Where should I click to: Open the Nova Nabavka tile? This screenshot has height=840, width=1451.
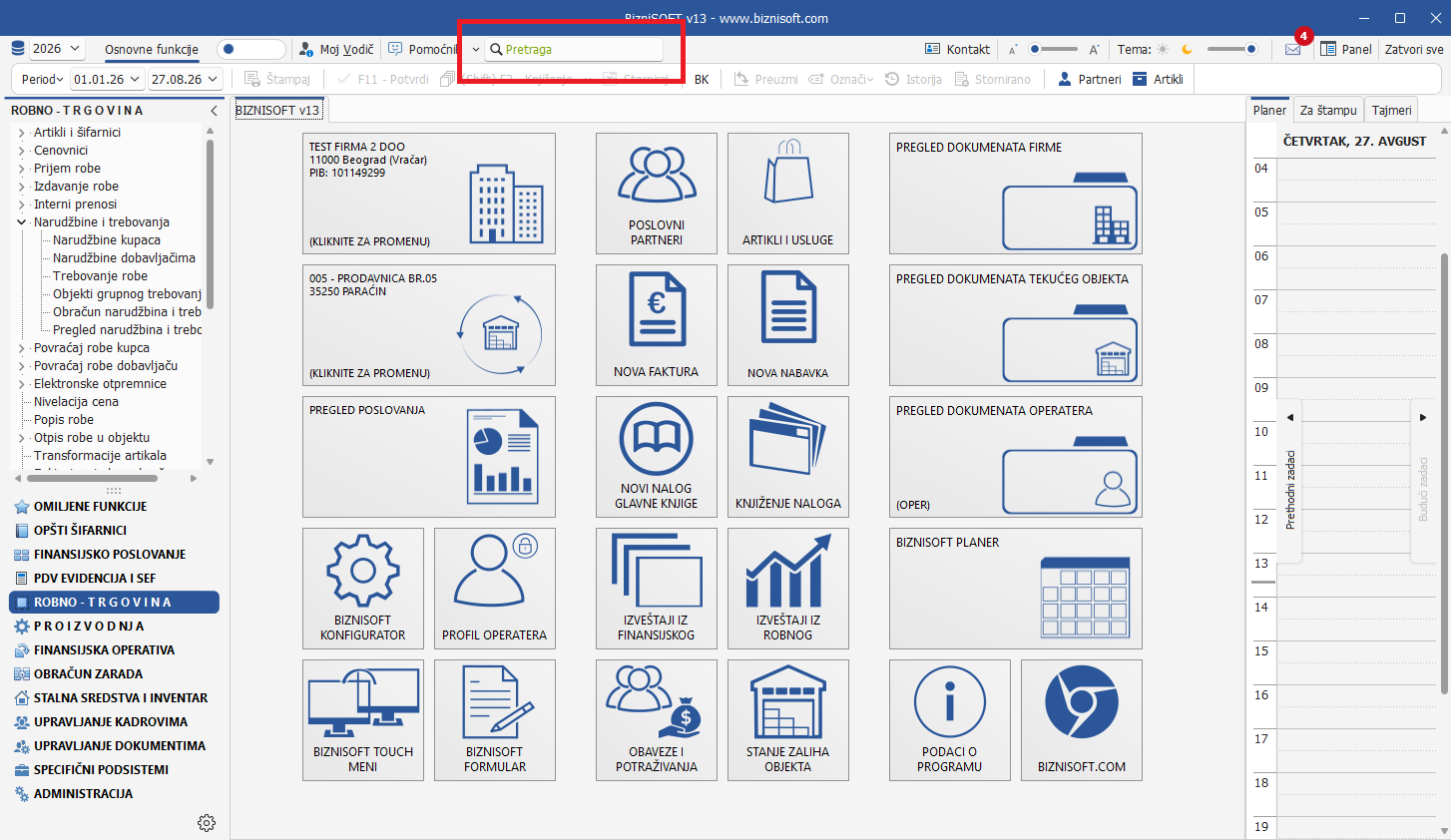click(x=787, y=325)
